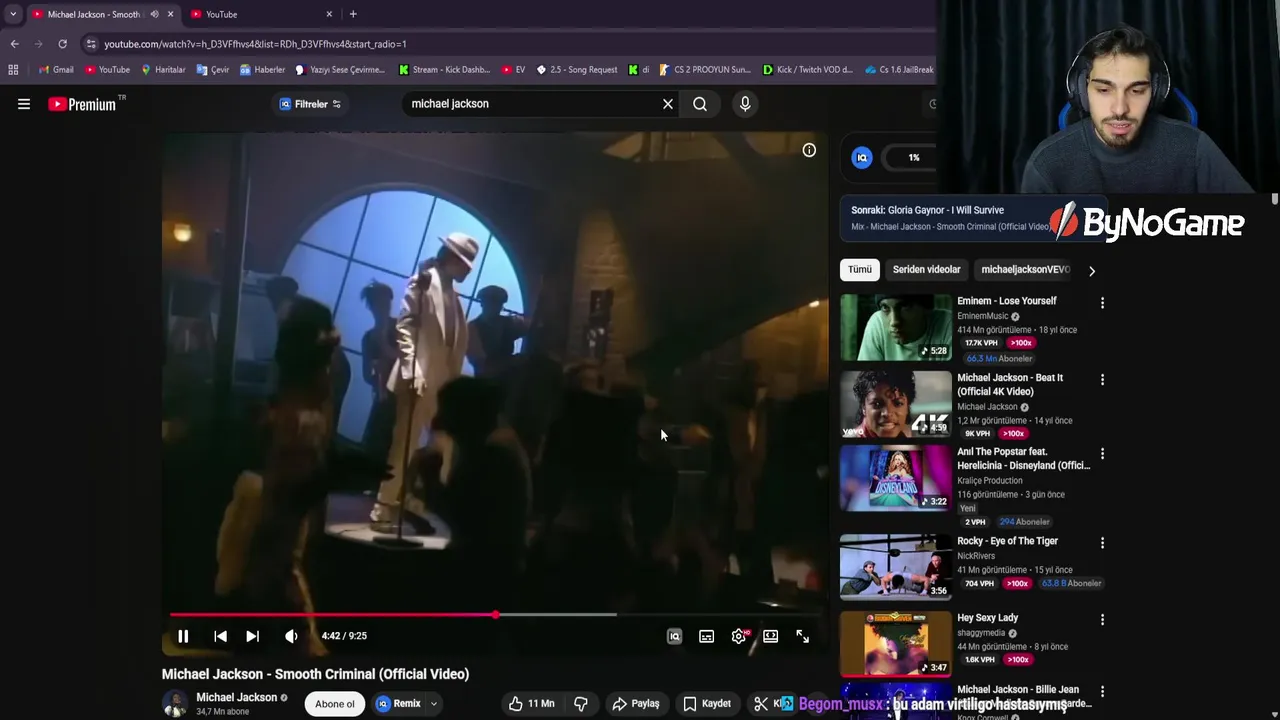Screen dimensions: 1280x720
Task: Skip back to the previous video
Action: pyautogui.click(x=220, y=636)
